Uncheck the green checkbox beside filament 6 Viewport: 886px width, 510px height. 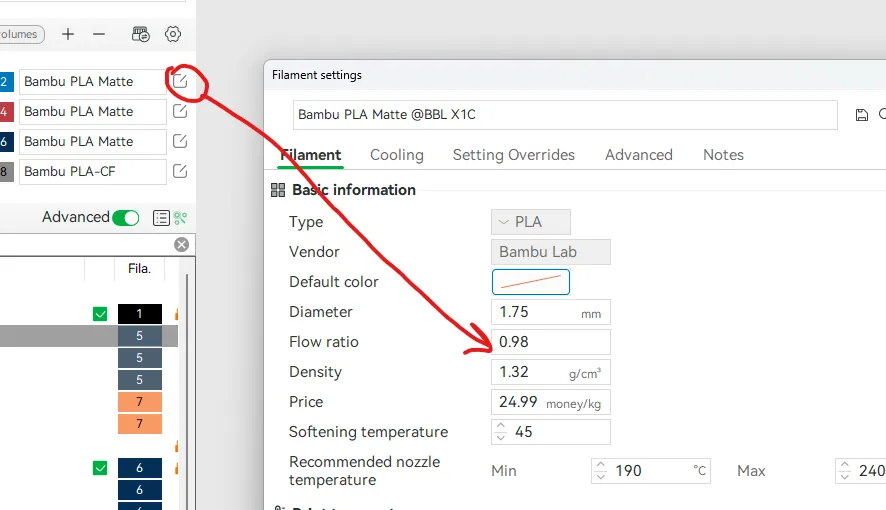tap(100, 468)
